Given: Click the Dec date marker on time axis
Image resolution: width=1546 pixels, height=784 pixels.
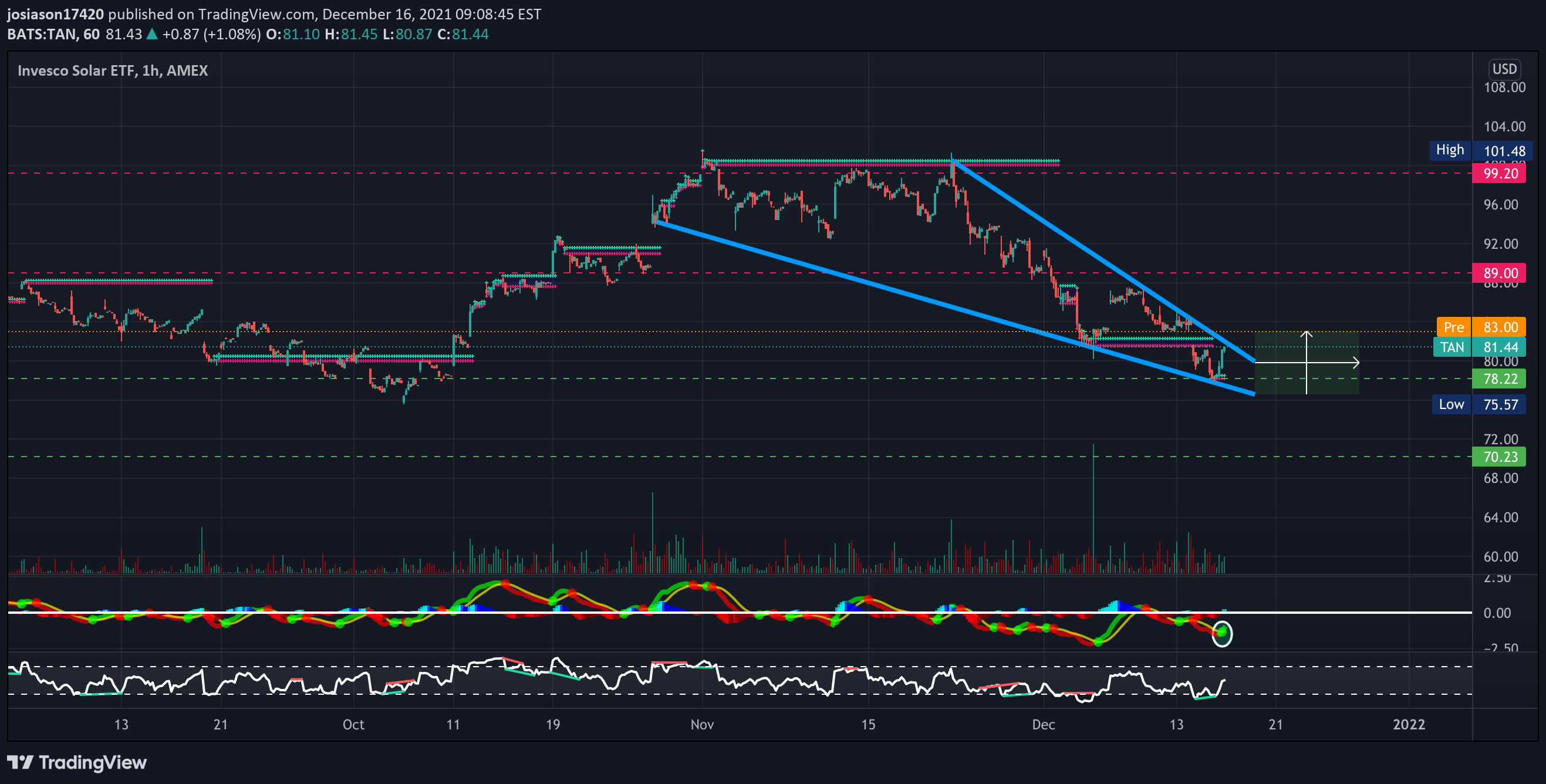Looking at the screenshot, I should (1043, 725).
